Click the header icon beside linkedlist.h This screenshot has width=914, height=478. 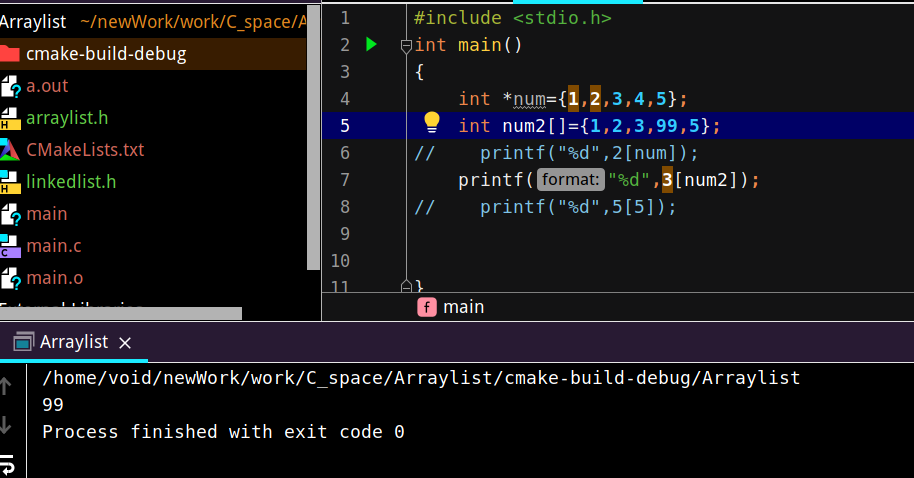click(x=10, y=182)
